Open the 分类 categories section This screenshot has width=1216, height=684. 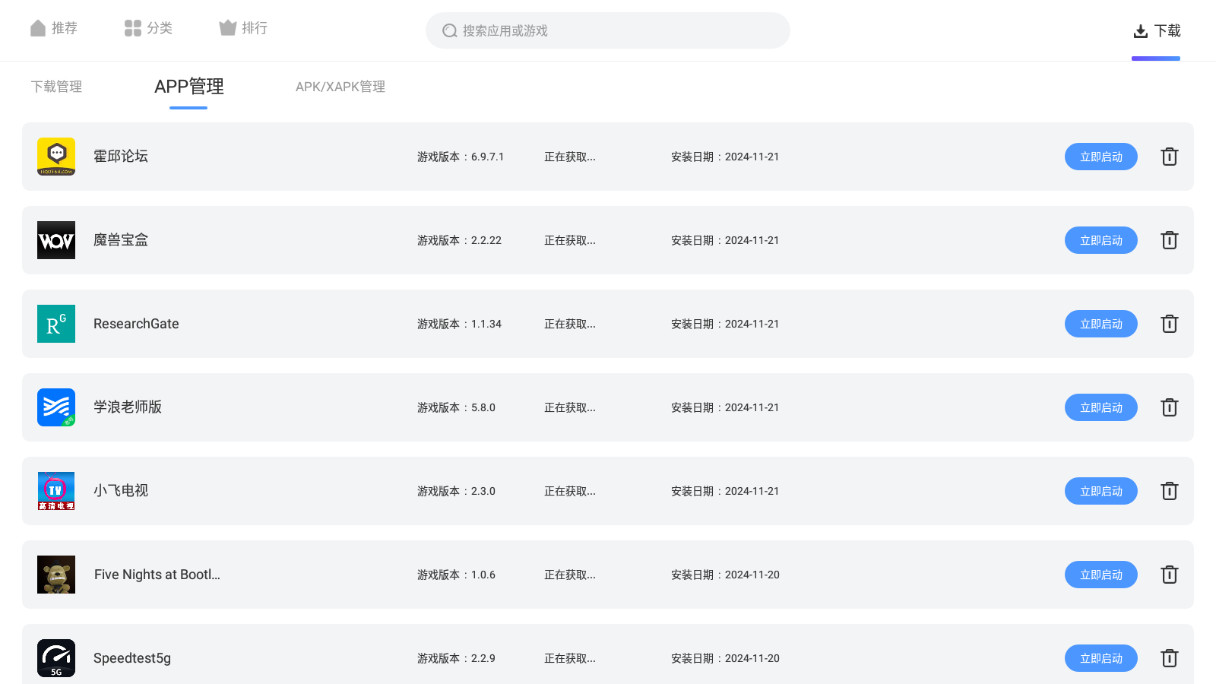pos(148,28)
